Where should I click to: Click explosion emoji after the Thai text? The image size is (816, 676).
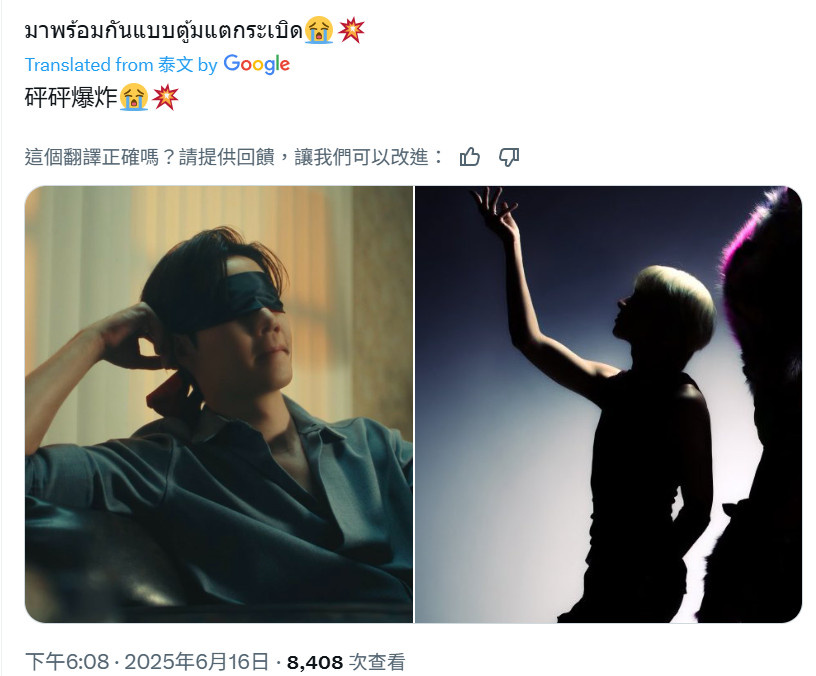[x=351, y=31]
